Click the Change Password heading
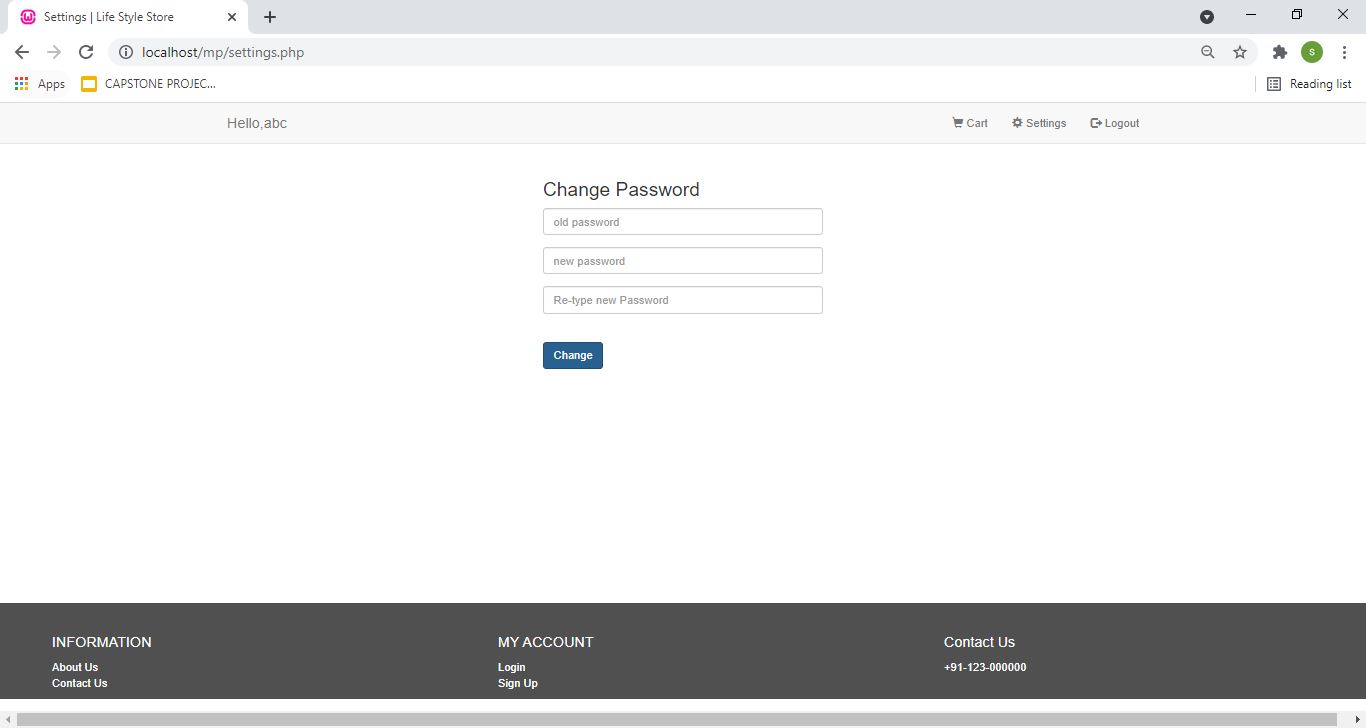Screen dimensions: 1366x728 point(621,189)
